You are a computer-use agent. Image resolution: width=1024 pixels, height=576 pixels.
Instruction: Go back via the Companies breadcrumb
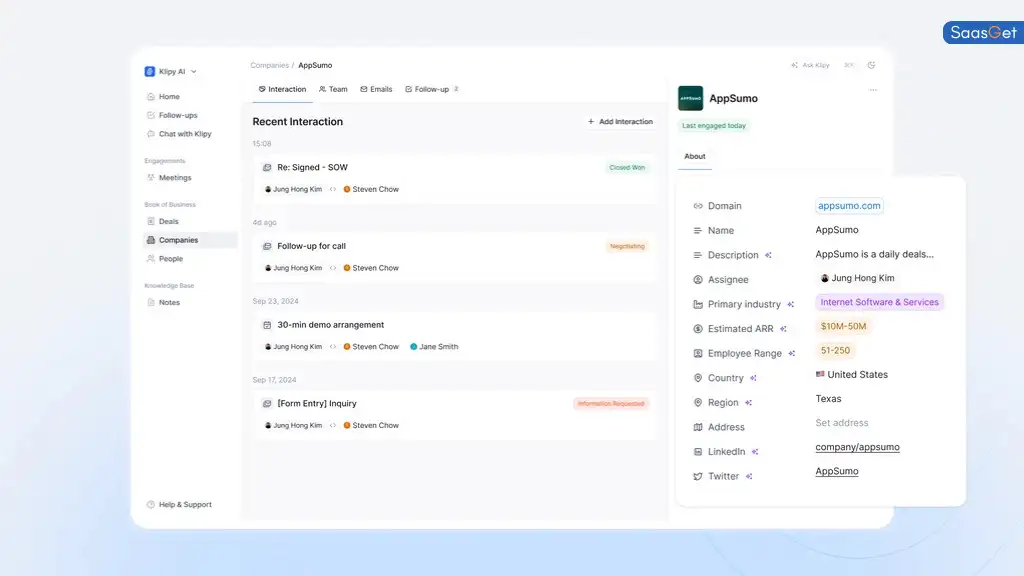coord(269,65)
